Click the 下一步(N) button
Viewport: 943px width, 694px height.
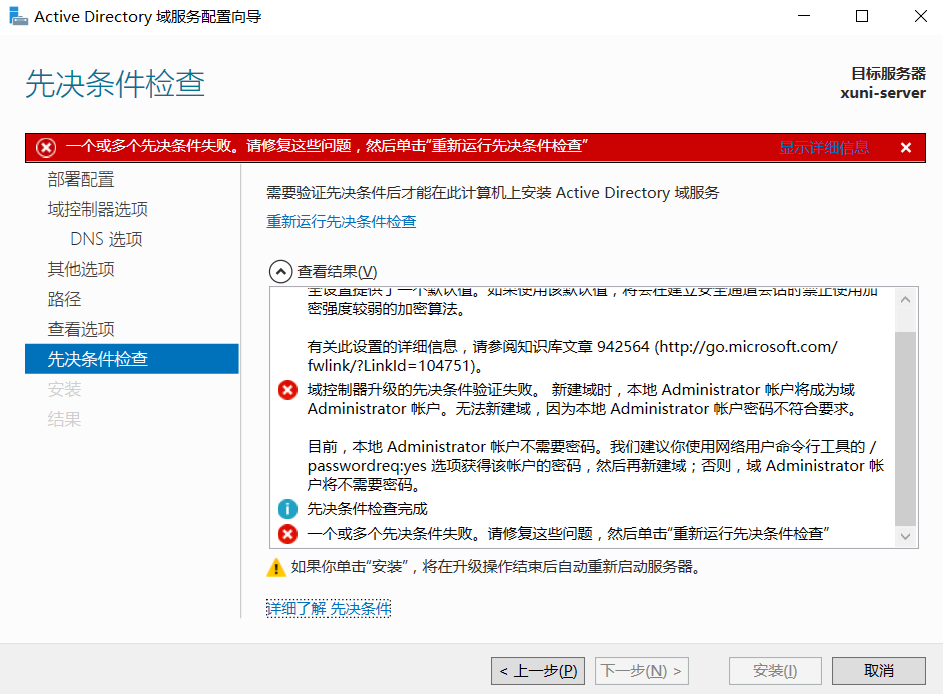642,671
